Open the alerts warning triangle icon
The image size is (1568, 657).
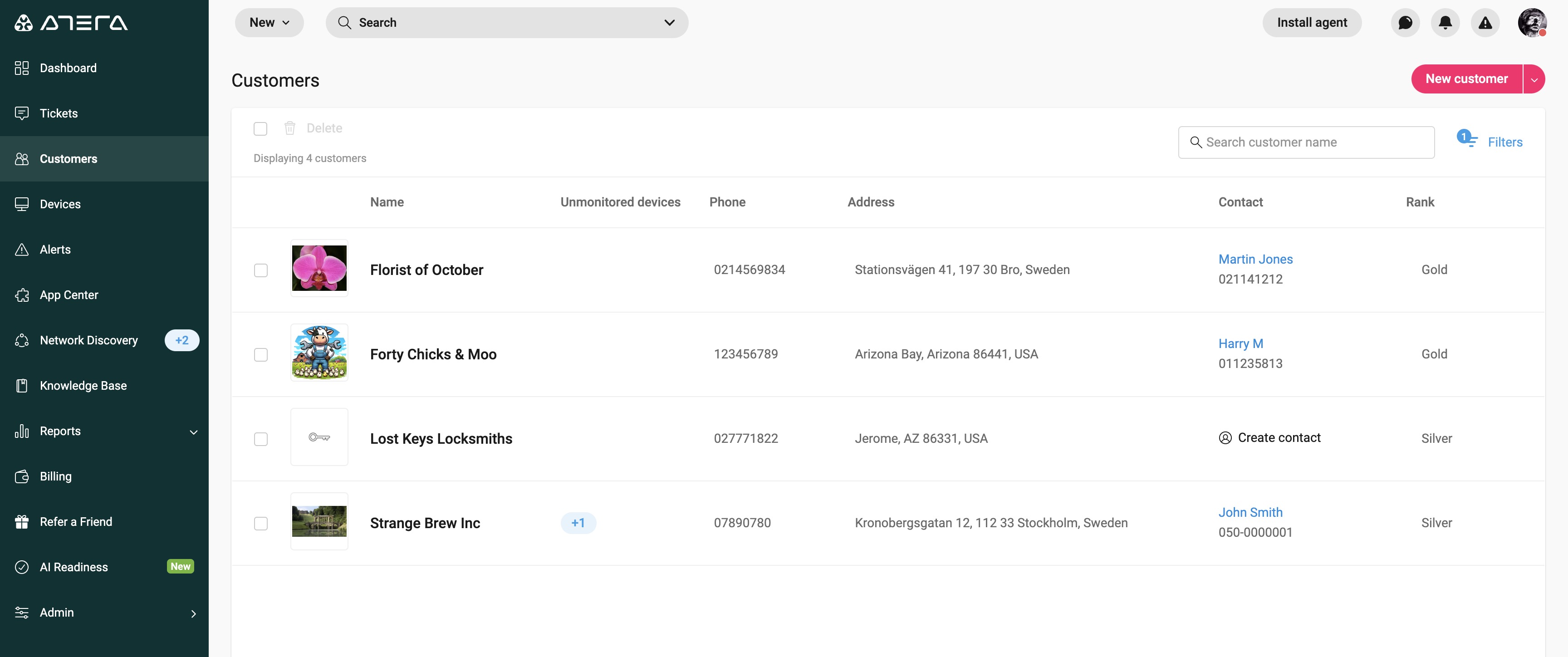[x=1485, y=23]
